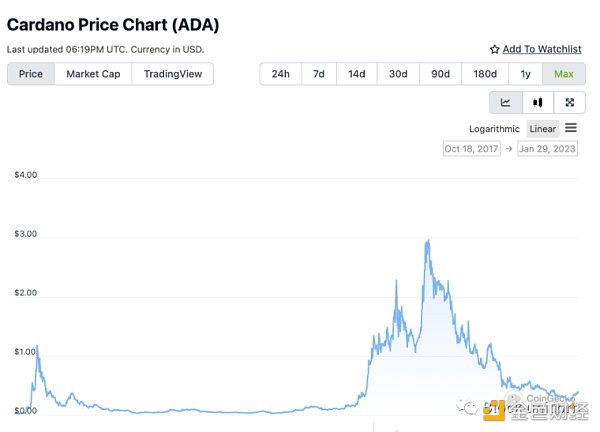This screenshot has width=600, height=432.
Task: Click the star icon beside Add To Watchlist
Action: (494, 49)
